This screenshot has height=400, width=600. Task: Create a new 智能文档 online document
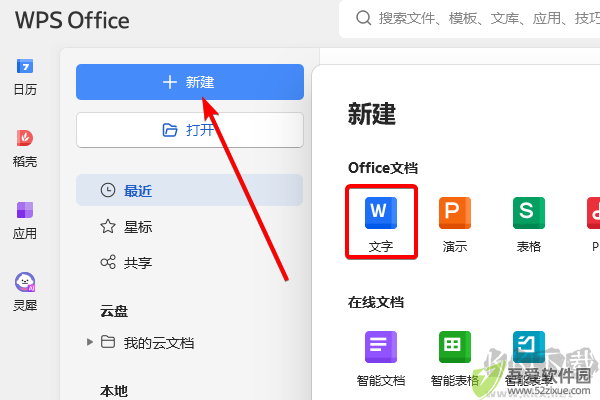pos(381,359)
